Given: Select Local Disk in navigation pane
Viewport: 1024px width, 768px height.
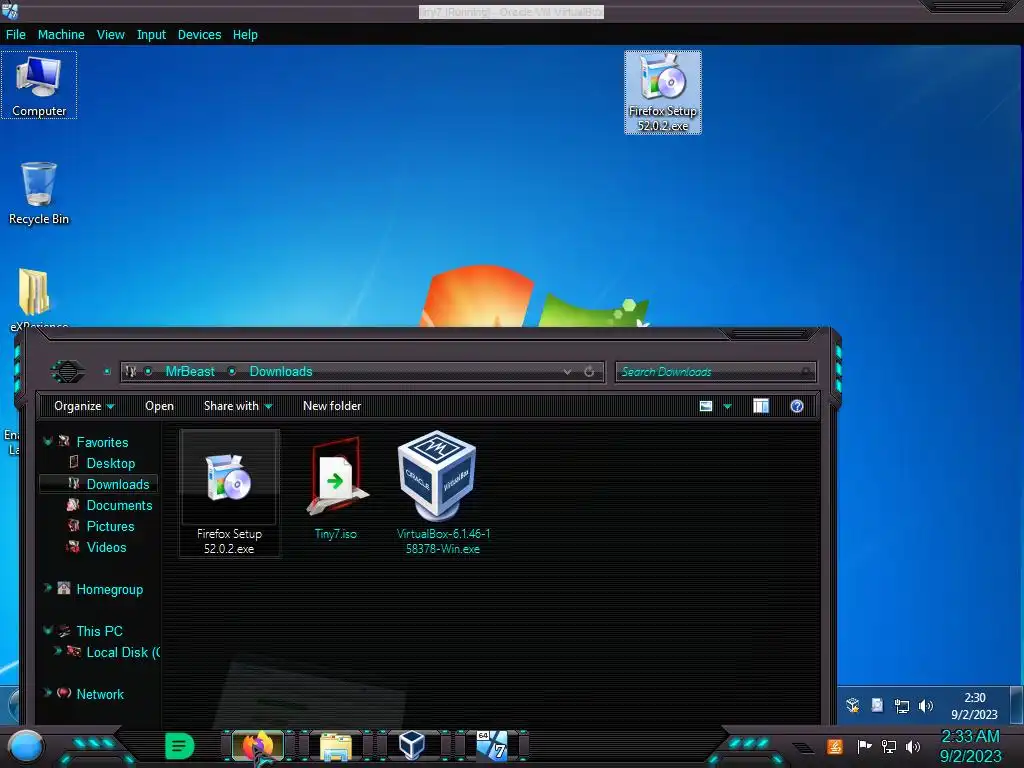Looking at the screenshot, I should point(123,652).
